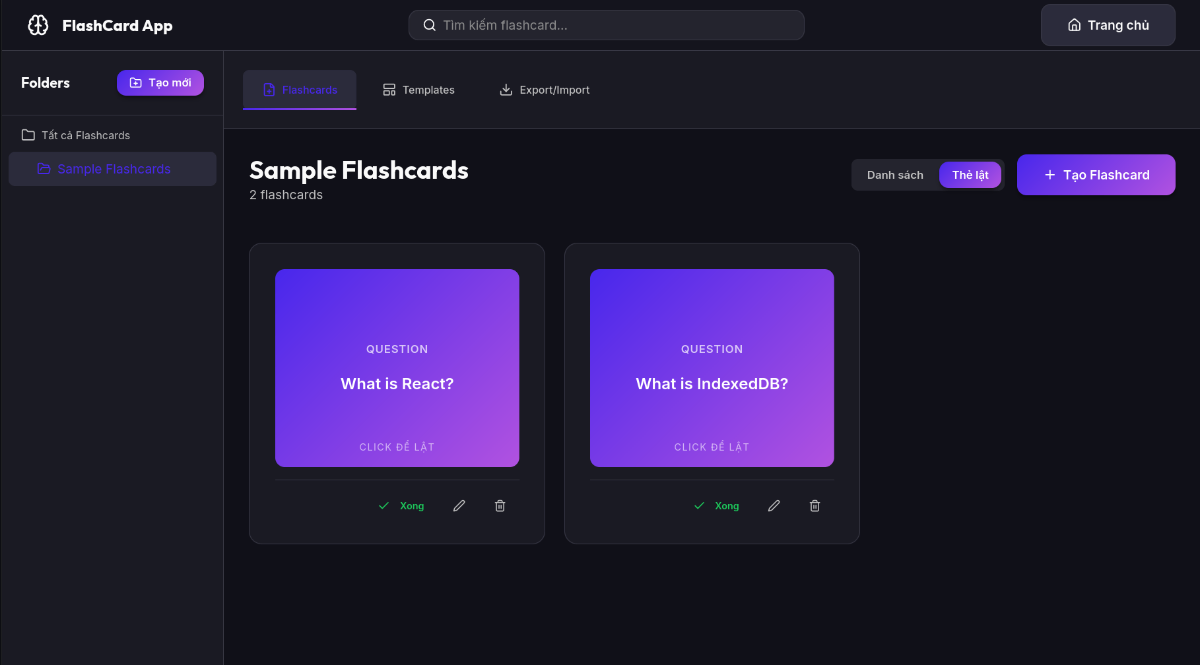The height and width of the screenshot is (665, 1200).
Task: Mark 'What is React?' as Xong
Action: point(402,505)
